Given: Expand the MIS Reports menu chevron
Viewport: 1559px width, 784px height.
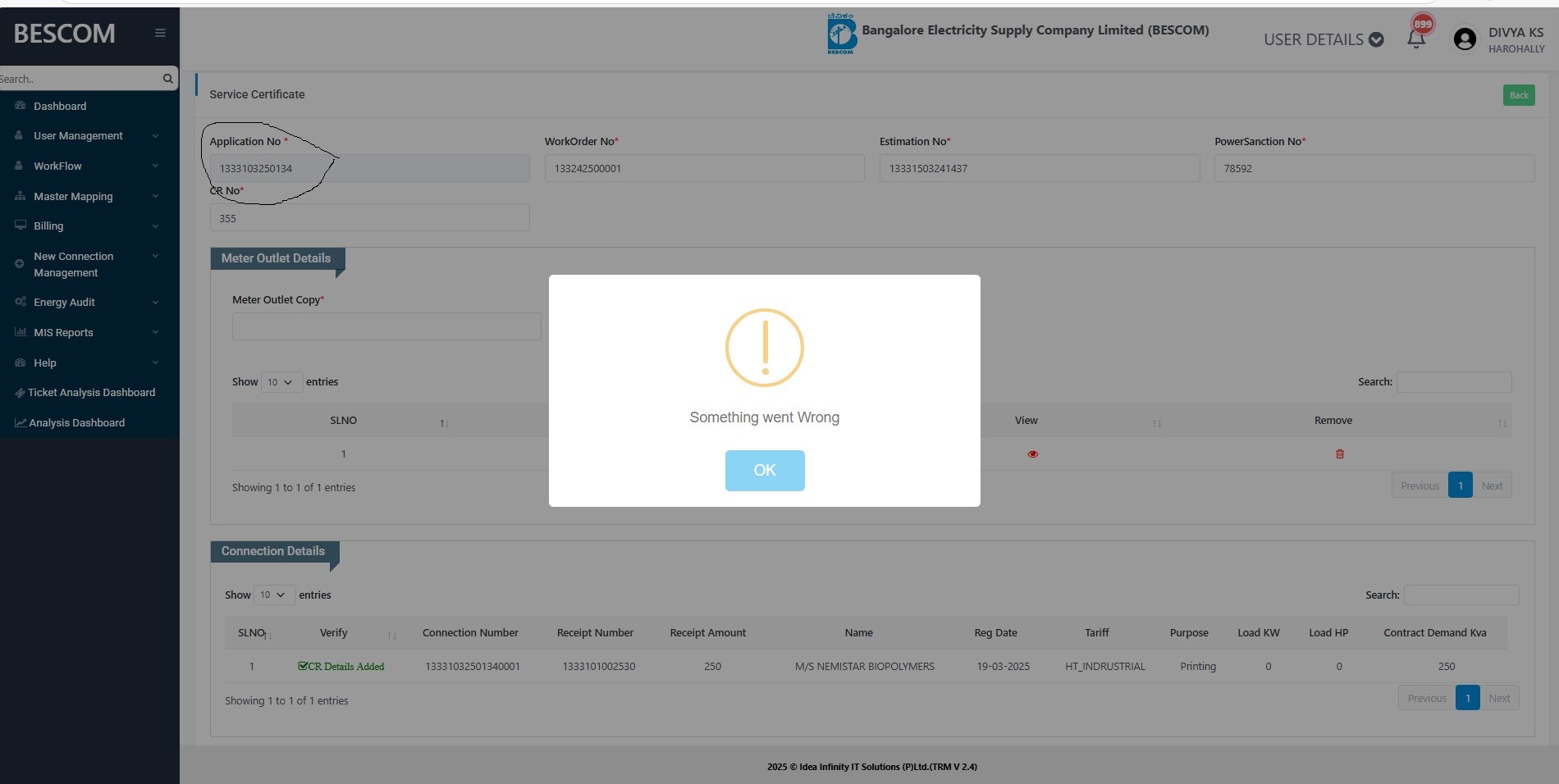Looking at the screenshot, I should 155,332.
